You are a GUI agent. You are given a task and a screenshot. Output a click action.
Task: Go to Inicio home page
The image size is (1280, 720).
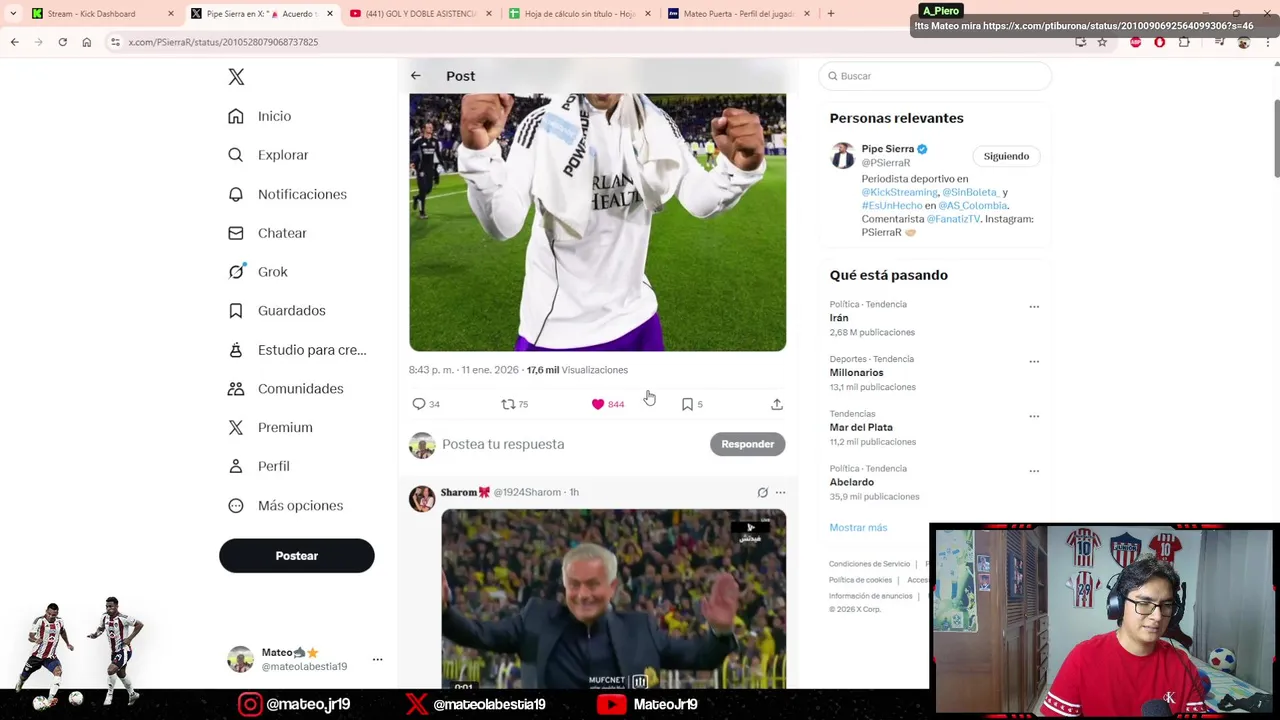click(260, 116)
